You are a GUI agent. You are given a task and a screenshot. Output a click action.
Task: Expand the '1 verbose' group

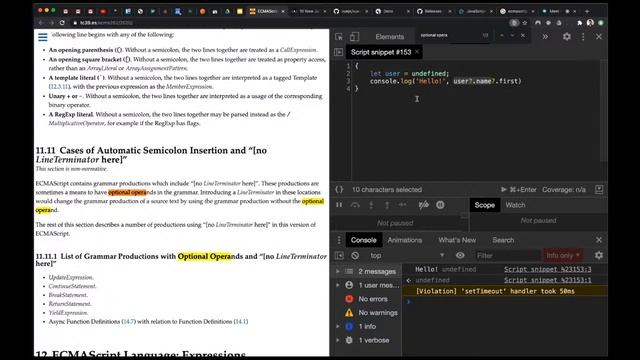tap(338, 340)
